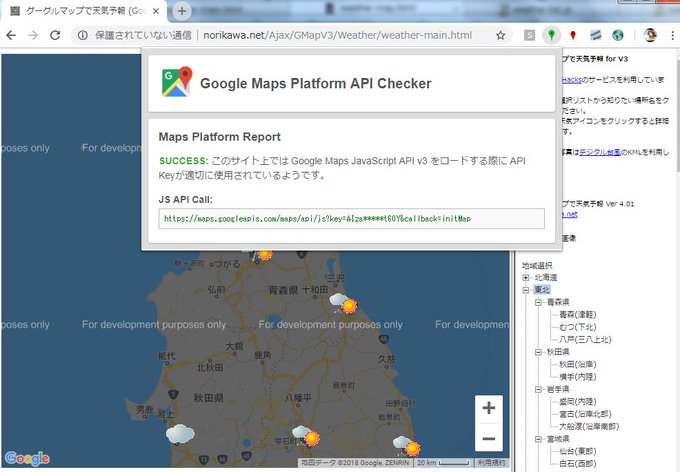The image size is (680, 472).
Task: Open the site info icon in the address bar
Action: (82, 35)
